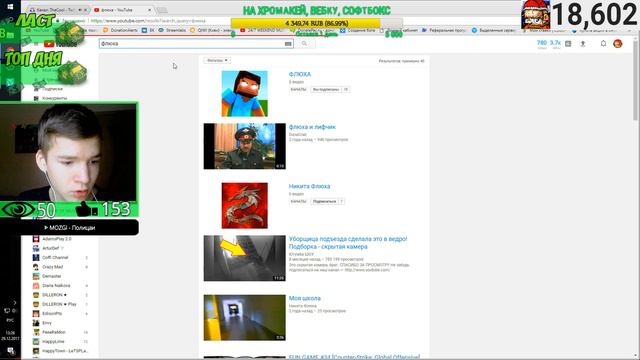The width and height of the screenshot is (640, 360).
Task: Open the ФЛЮХА channel link
Action: point(300,74)
